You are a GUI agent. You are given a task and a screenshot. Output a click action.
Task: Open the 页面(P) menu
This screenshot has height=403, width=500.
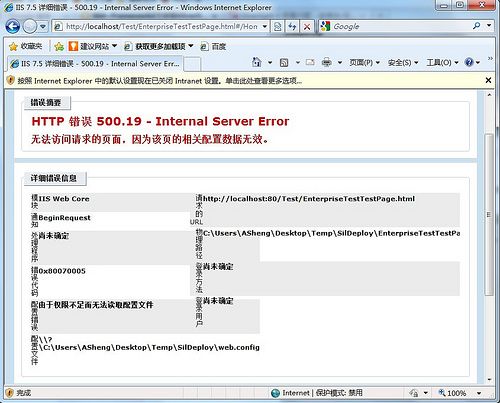coord(364,62)
